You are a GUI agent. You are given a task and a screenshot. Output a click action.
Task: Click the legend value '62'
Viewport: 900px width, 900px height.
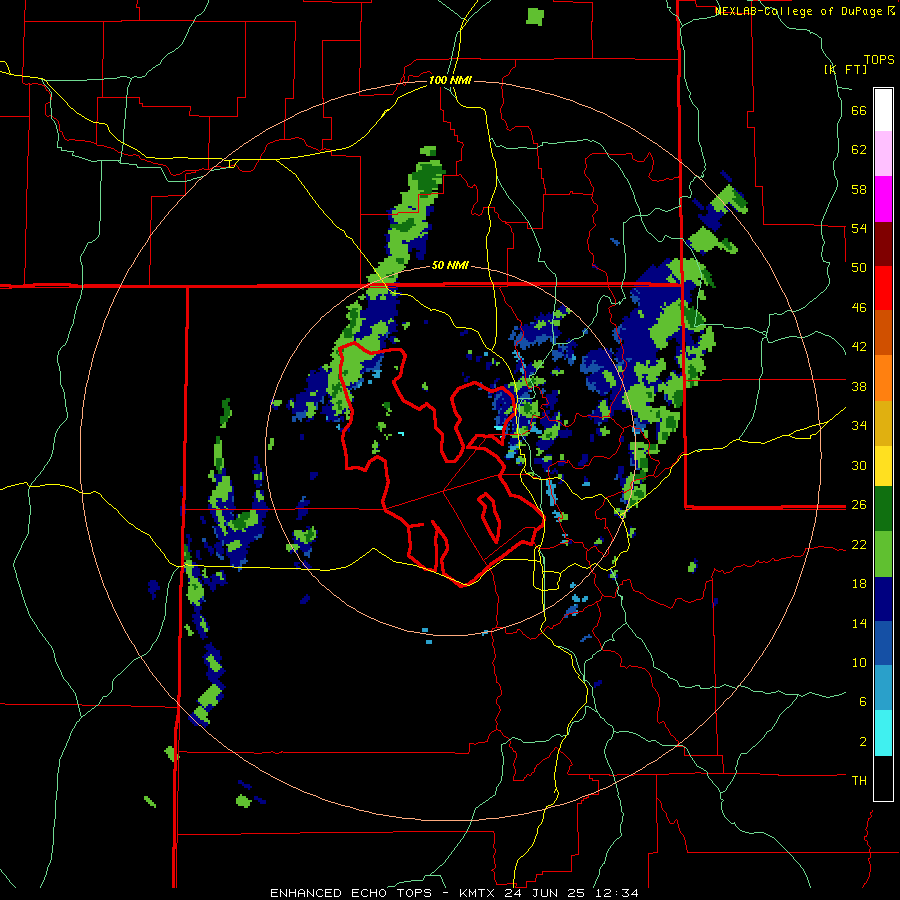coord(859,150)
